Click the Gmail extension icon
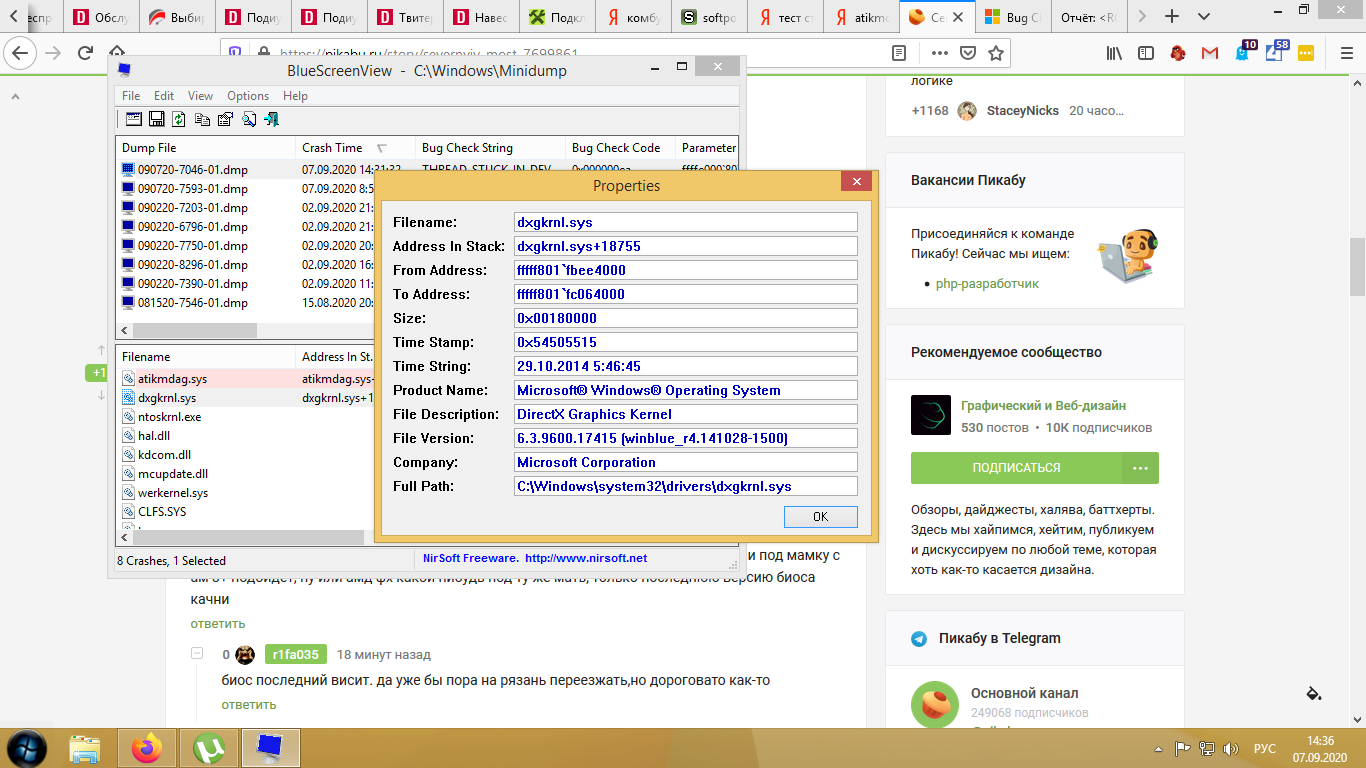Image resolution: width=1366 pixels, height=768 pixels. [1210, 53]
